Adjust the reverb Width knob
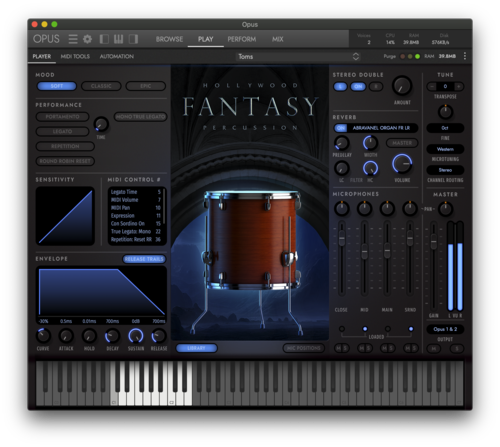Viewport: 500px width, 447px height. pos(370,143)
